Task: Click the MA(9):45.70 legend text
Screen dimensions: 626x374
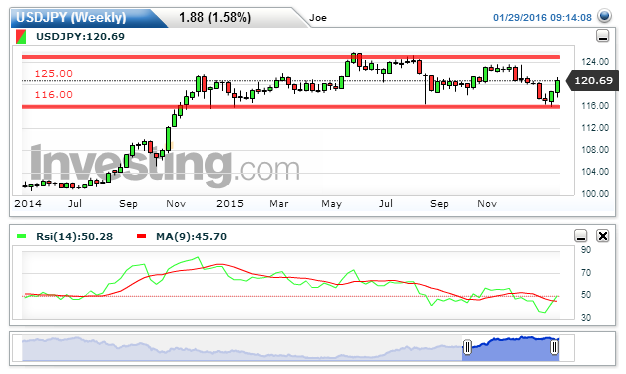Action: click(191, 237)
